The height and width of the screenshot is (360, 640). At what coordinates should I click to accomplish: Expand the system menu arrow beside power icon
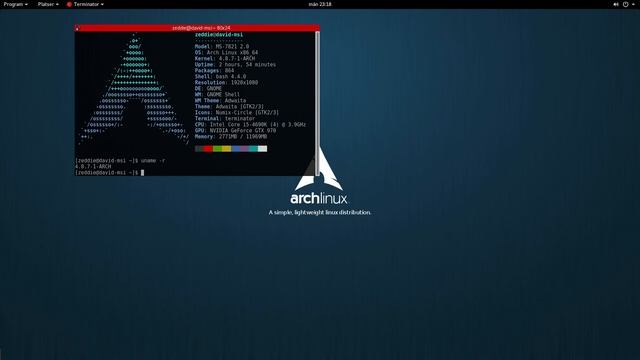[x=633, y=4]
